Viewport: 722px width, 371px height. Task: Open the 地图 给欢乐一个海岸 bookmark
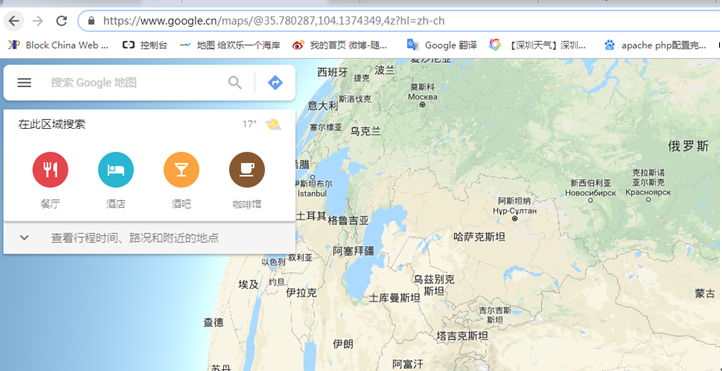230,45
